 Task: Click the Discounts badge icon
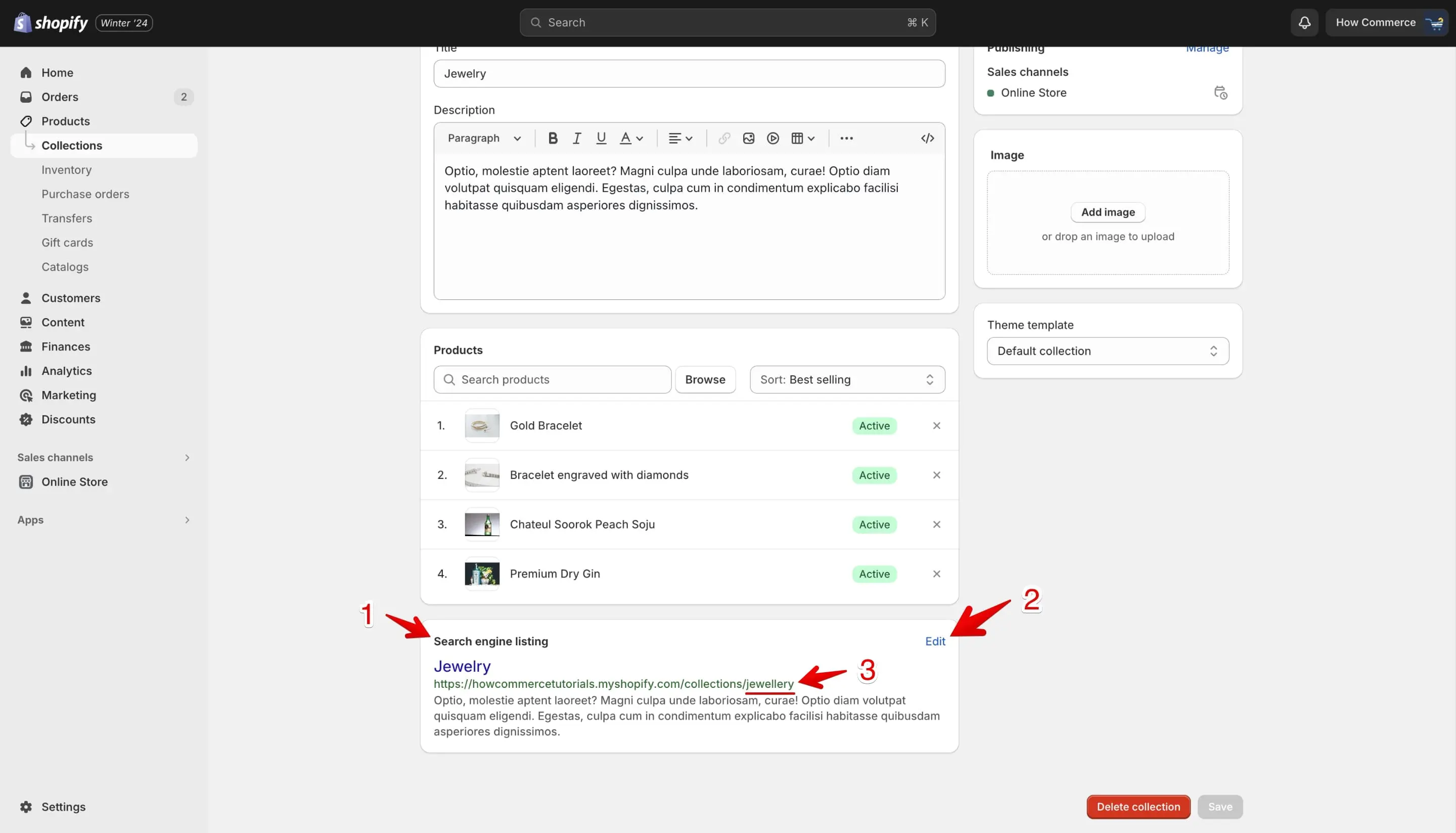point(26,419)
